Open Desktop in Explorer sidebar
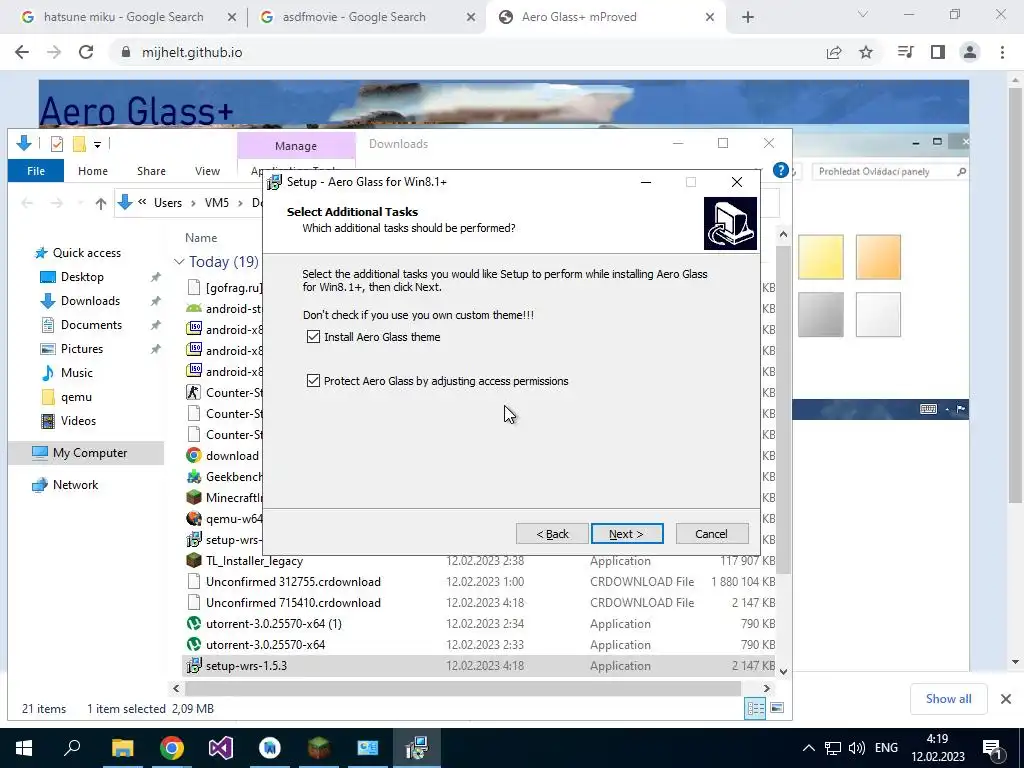 [x=82, y=277]
